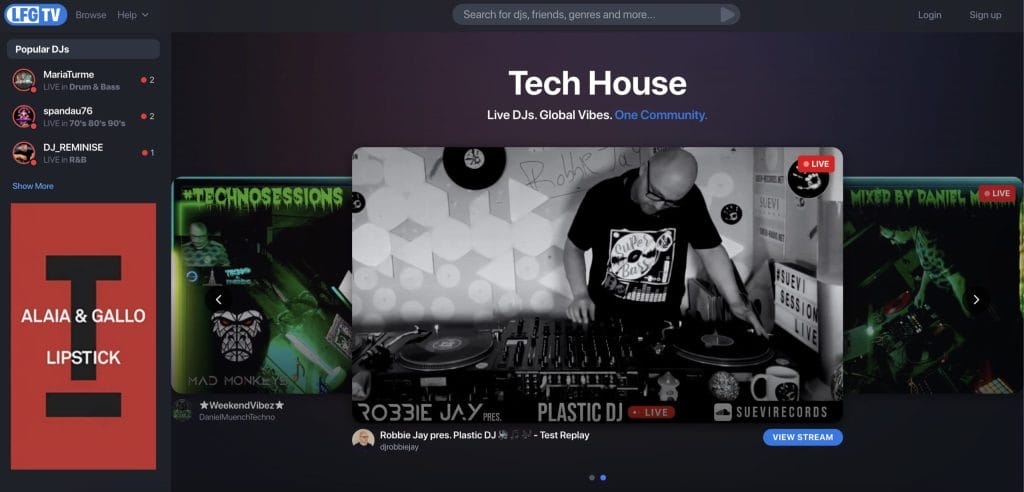Click the LFG TV logo
This screenshot has height=492, width=1024.
tap(35, 15)
